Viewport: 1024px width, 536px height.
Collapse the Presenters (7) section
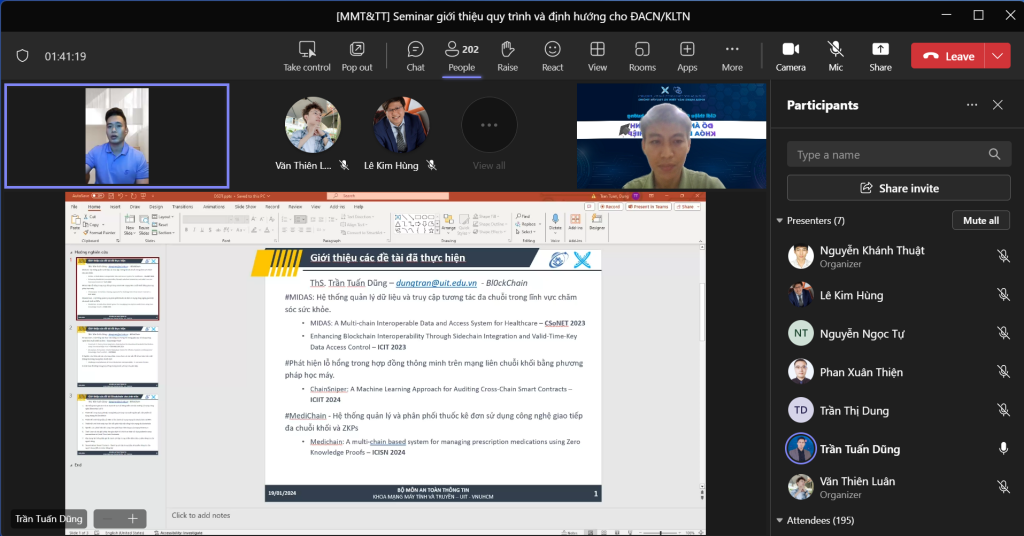coord(779,221)
